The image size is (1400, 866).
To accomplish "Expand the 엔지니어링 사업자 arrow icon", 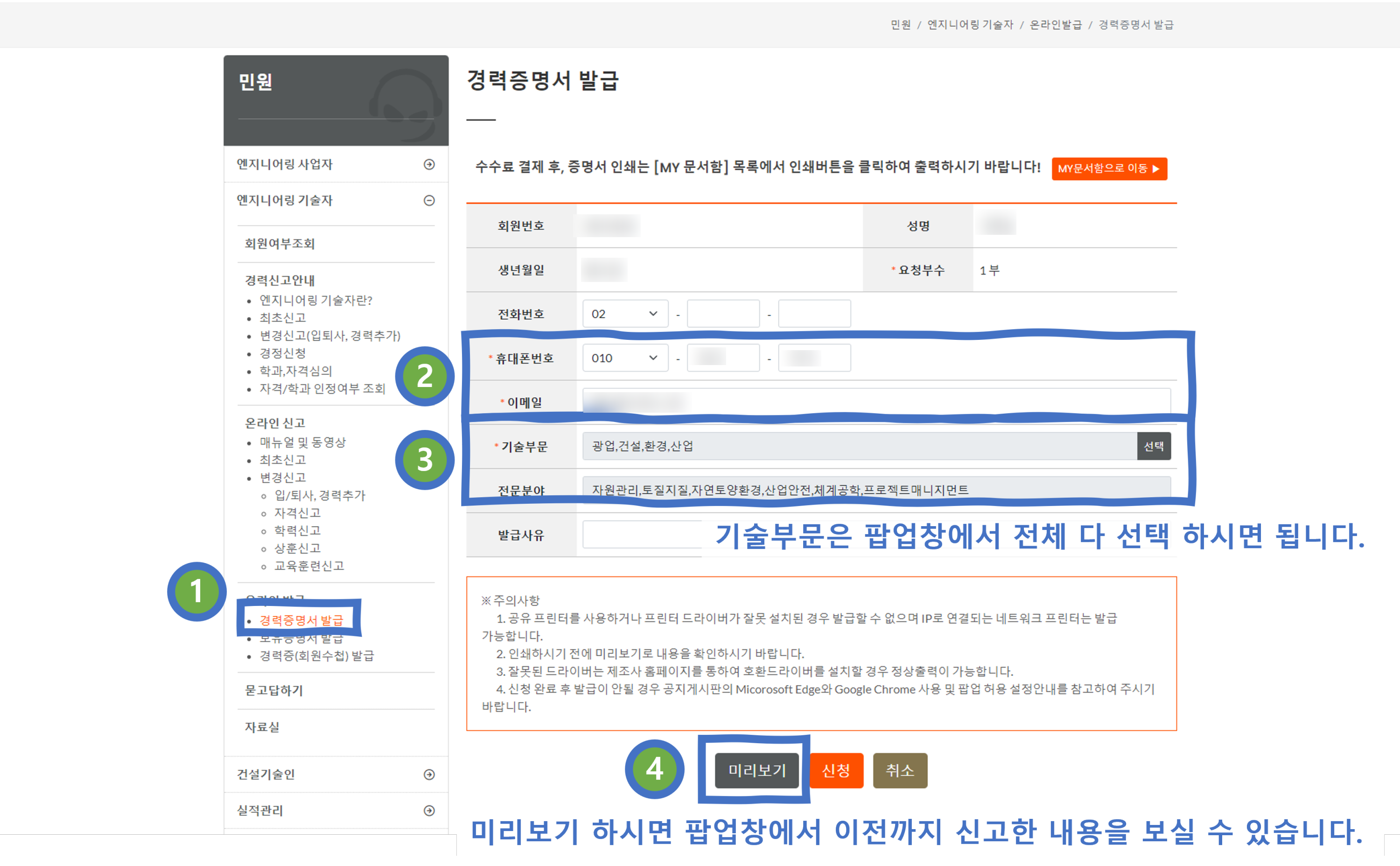I will pos(429,164).
